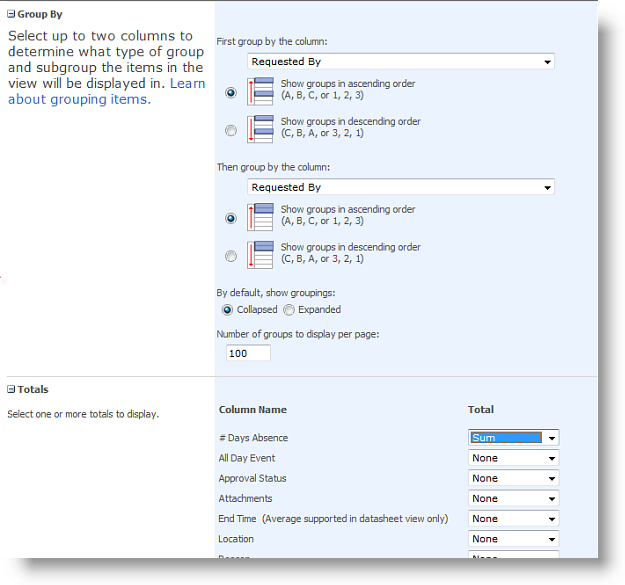Viewport: 625px width, 585px height.
Task: Click the 'First group by the column:' label
Action: tap(272, 42)
